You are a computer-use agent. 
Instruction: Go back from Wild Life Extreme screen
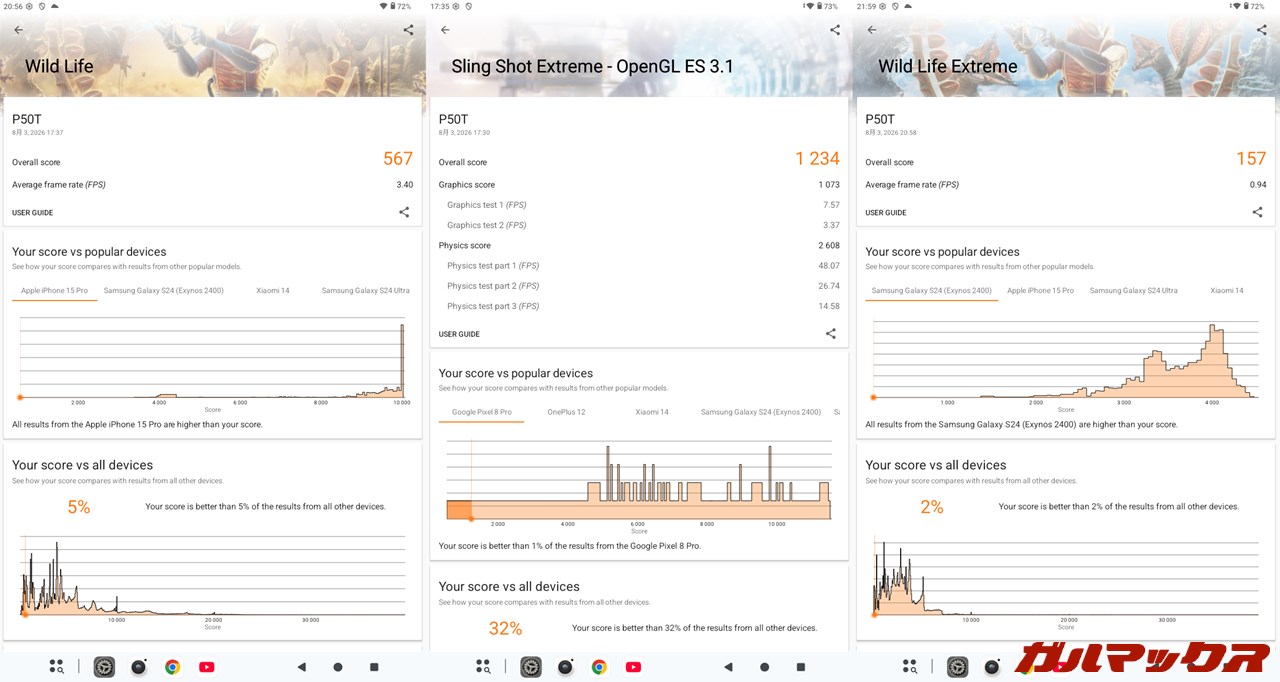coord(871,30)
